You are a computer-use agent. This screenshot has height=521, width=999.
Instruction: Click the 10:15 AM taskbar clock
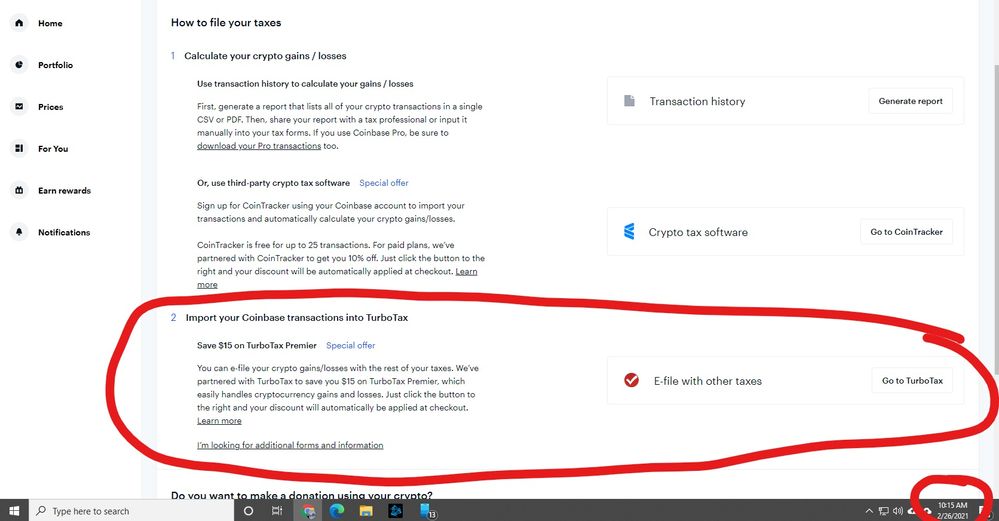[952, 510]
